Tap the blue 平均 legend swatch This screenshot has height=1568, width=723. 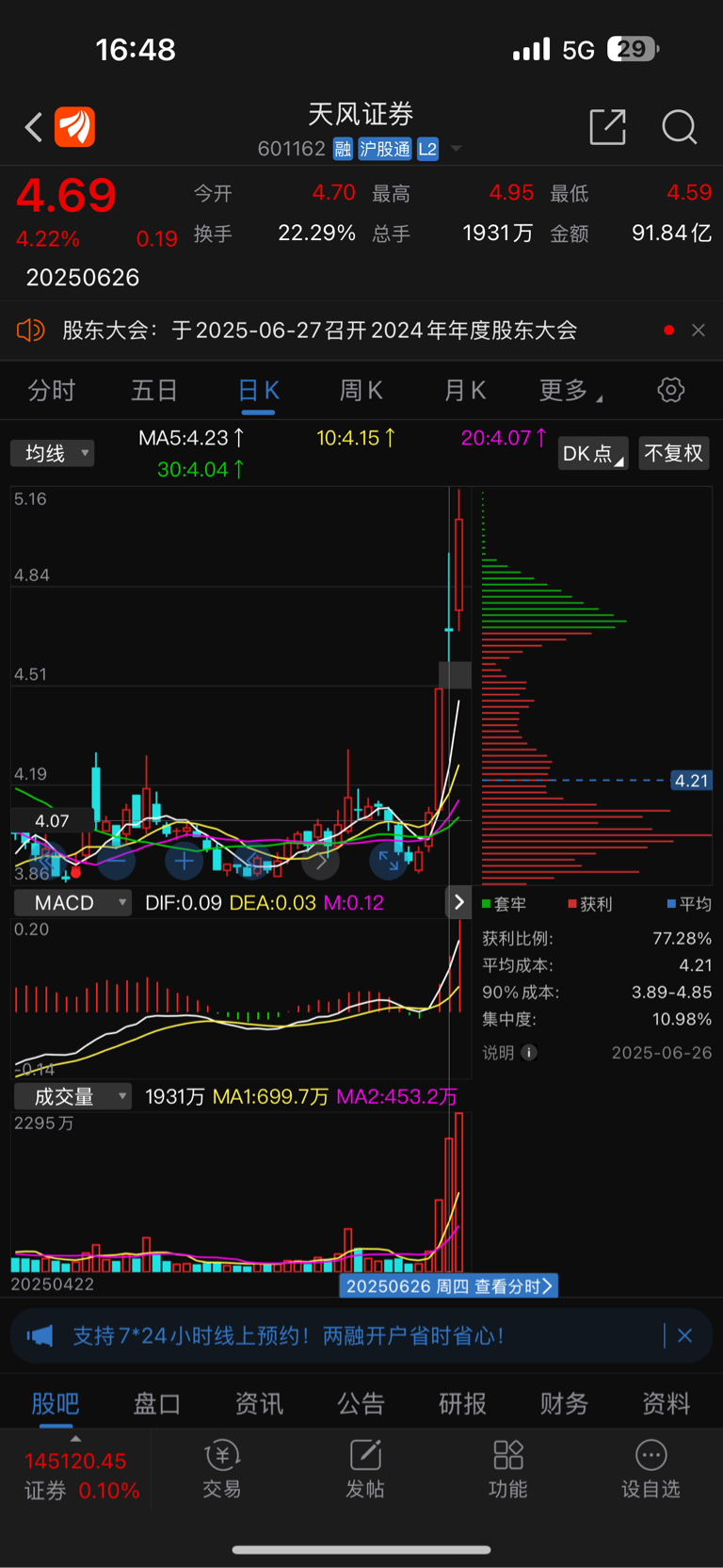671,904
